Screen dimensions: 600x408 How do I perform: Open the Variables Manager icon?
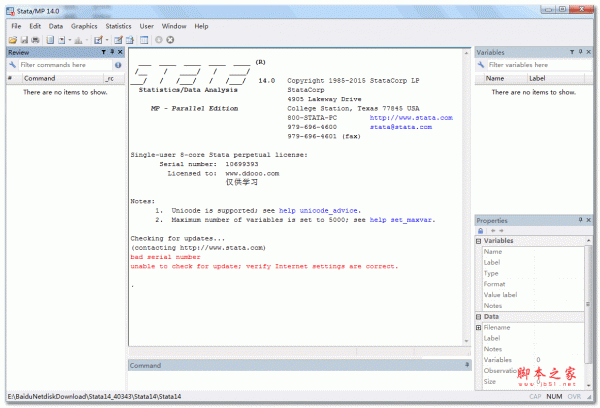click(144, 40)
